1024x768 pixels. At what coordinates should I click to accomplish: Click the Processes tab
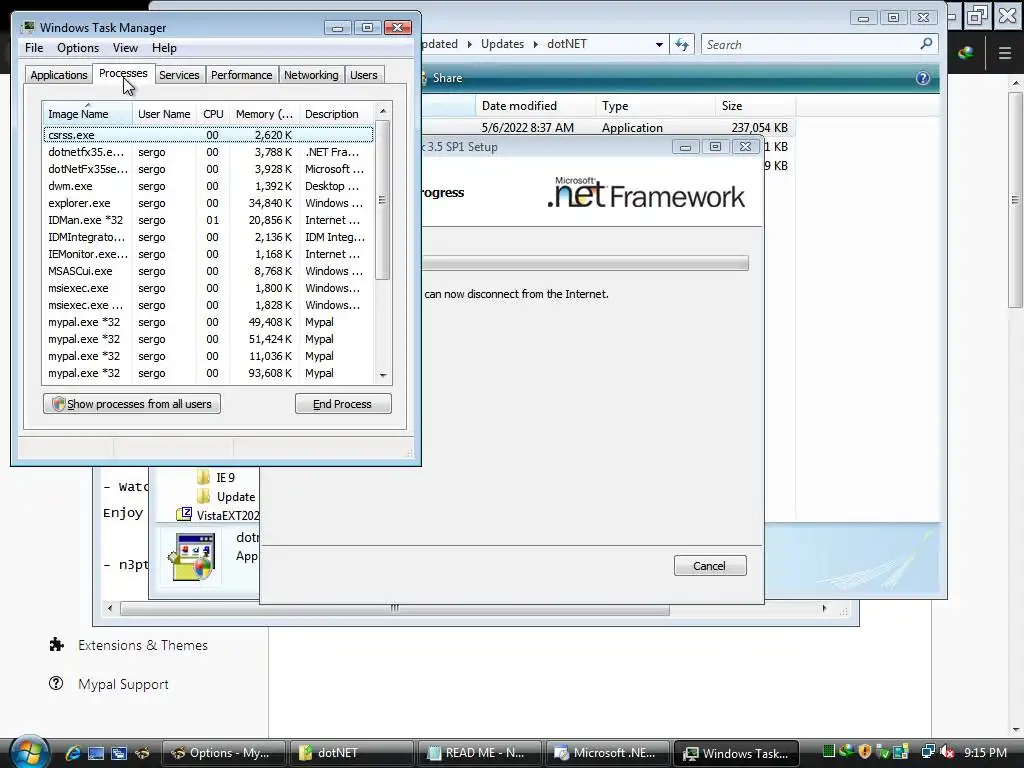coord(123,73)
